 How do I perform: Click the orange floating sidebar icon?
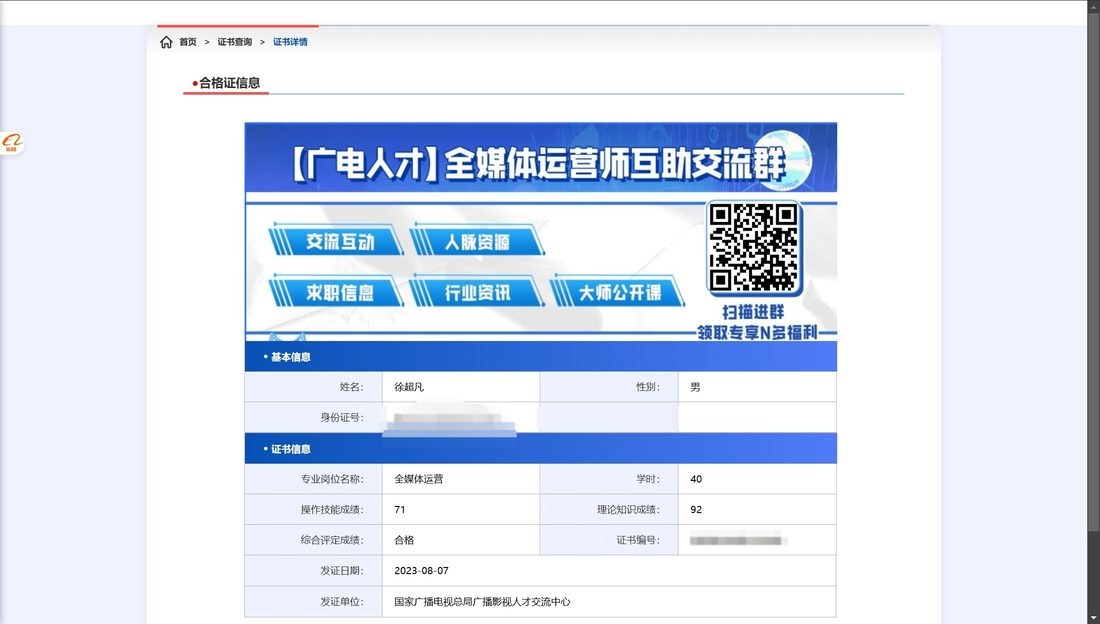tap(12, 142)
